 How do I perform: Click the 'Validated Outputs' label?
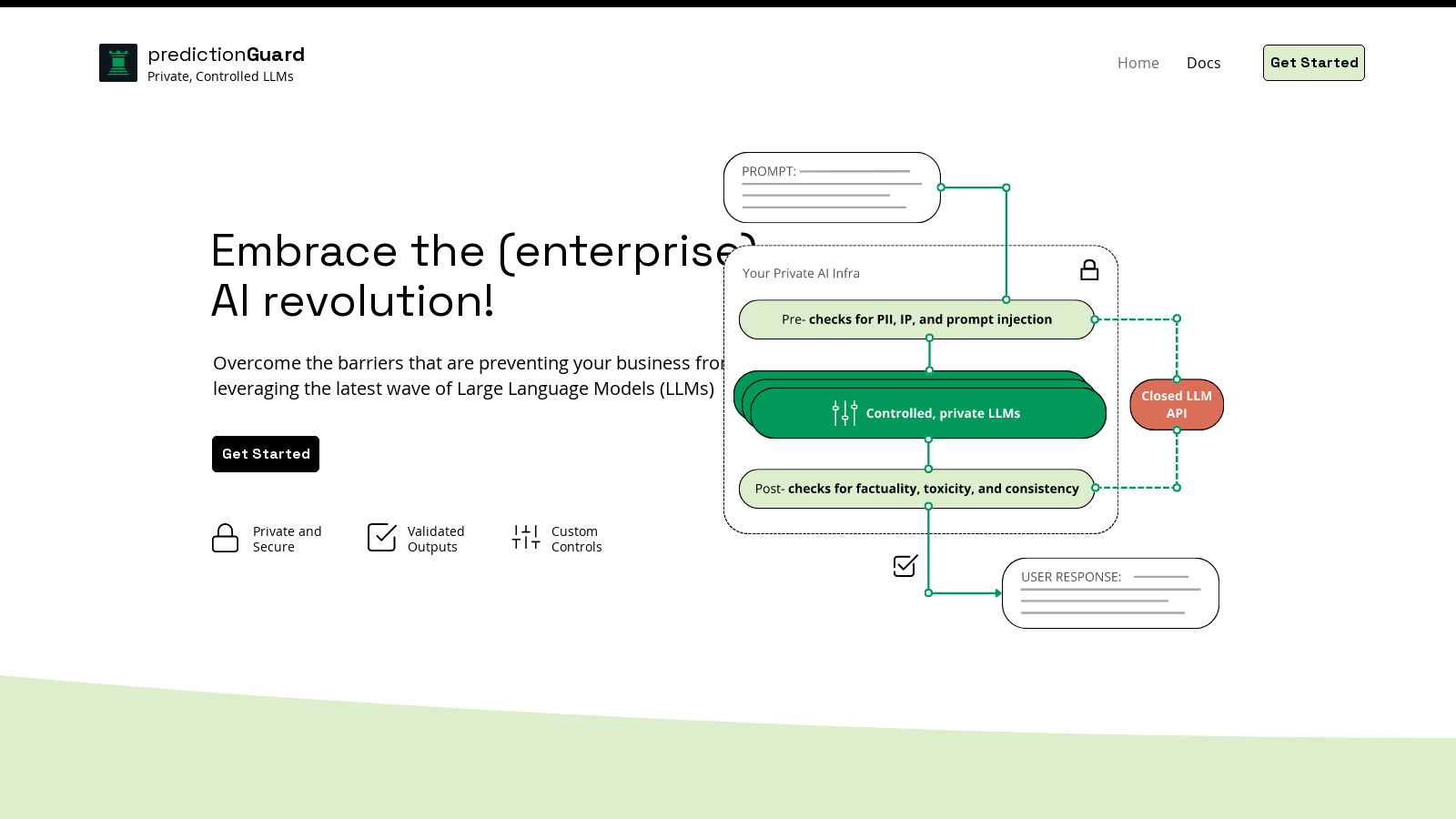coord(436,539)
